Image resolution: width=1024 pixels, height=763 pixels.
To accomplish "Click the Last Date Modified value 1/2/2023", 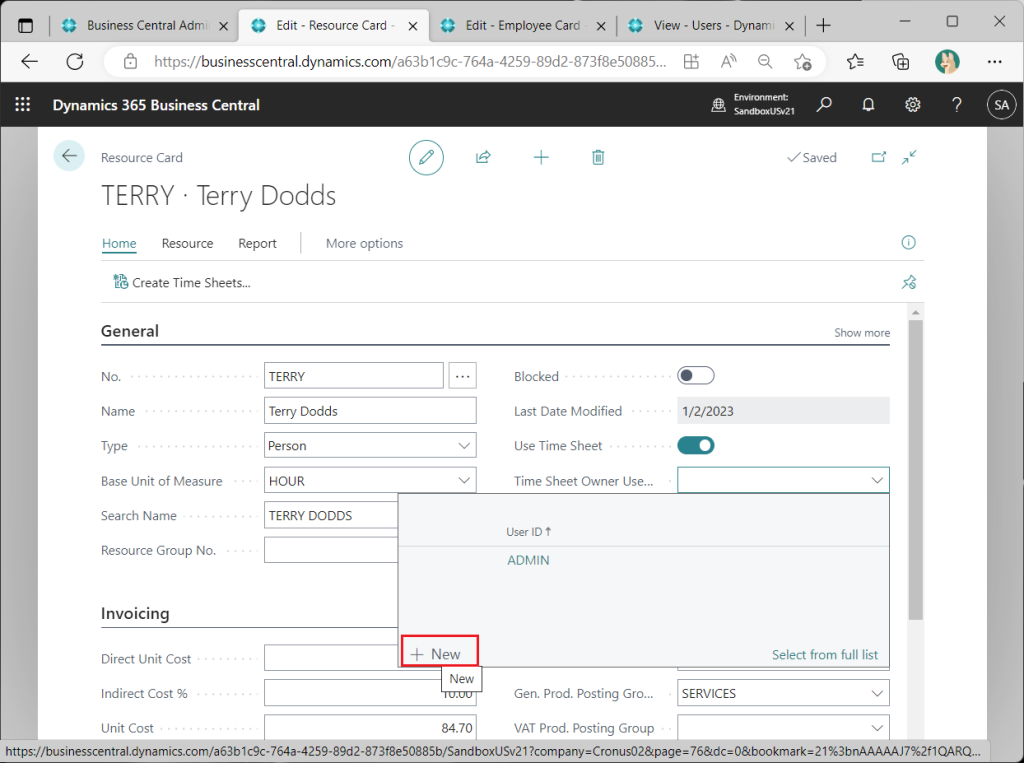I will point(783,411).
